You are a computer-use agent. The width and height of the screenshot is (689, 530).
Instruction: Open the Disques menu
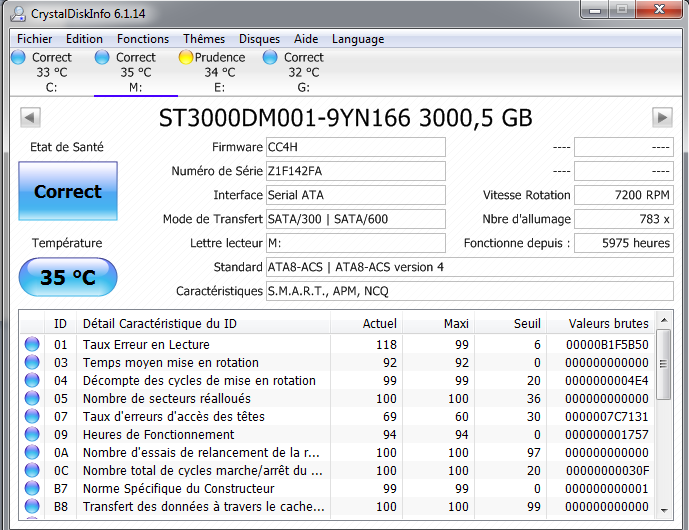259,39
